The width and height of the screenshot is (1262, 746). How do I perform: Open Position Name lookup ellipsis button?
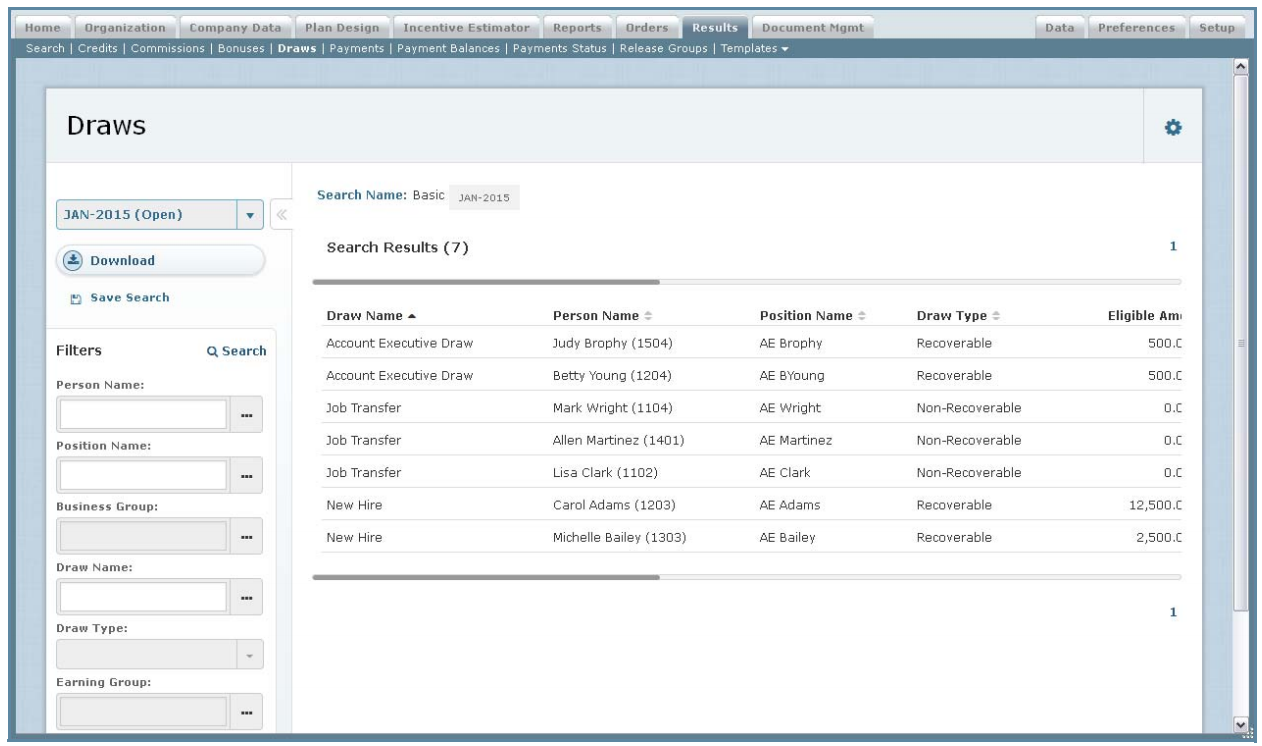[x=246, y=476]
